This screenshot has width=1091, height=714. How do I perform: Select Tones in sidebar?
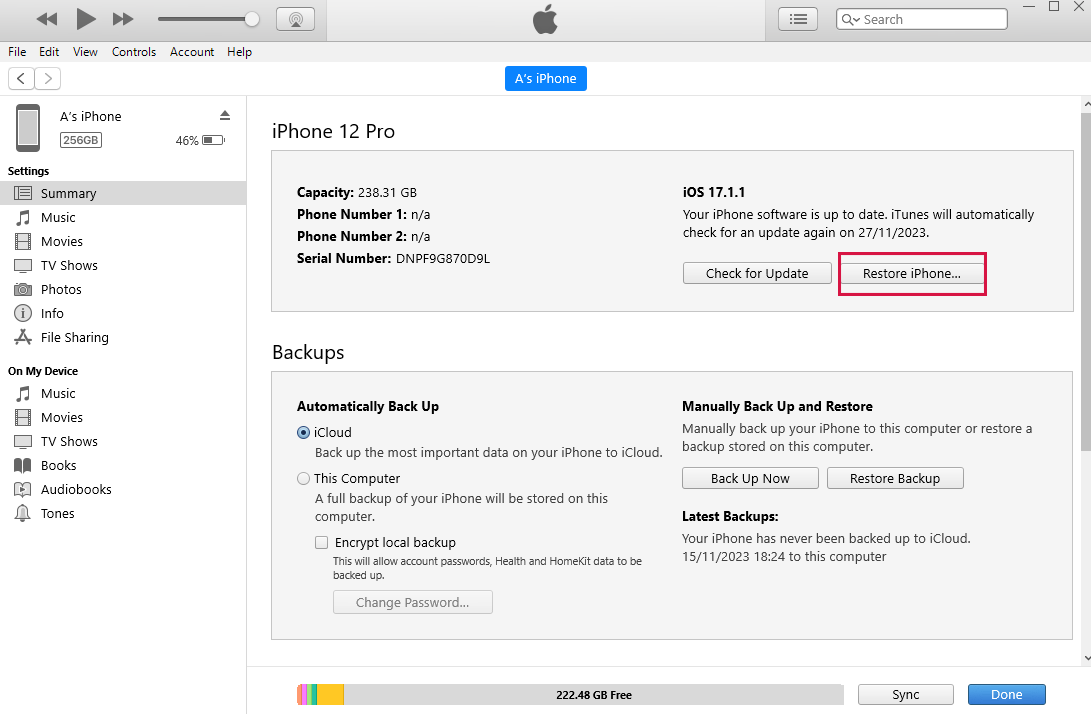tap(123, 514)
